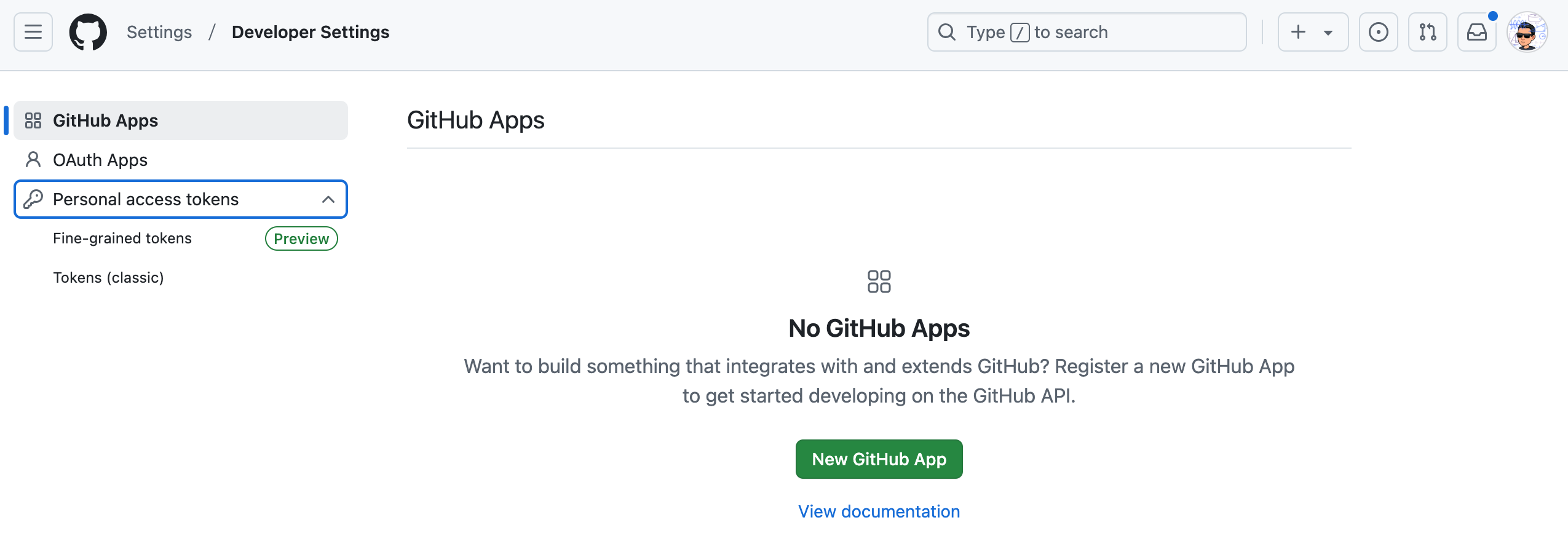Screen dimensions: 1568x547
Task: Click the plus create-new icon
Action: (1298, 32)
